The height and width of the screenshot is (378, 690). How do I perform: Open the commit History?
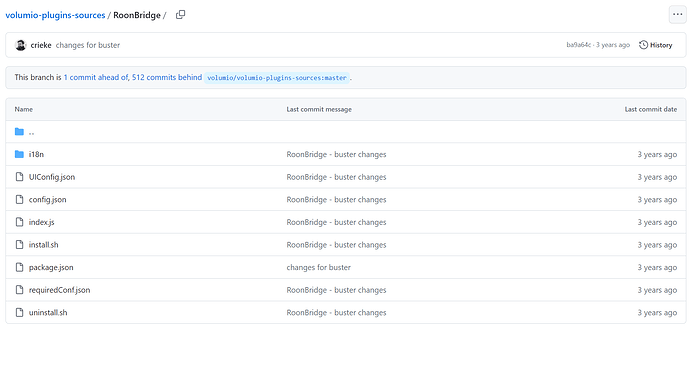click(x=656, y=45)
